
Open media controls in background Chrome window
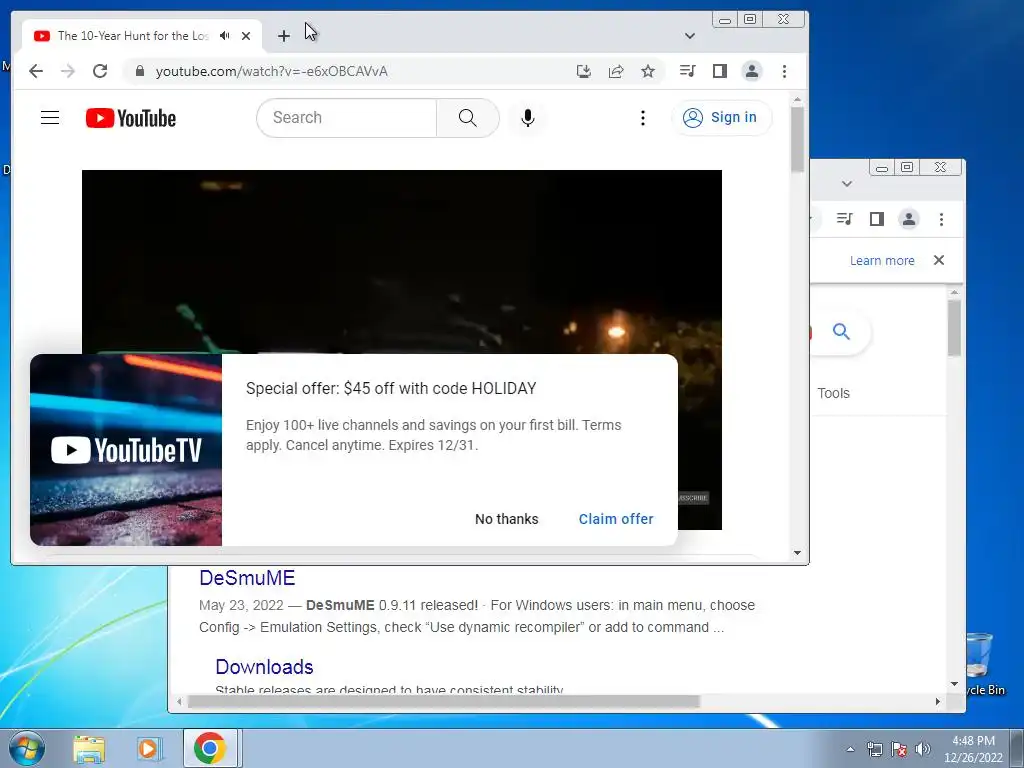click(844, 219)
